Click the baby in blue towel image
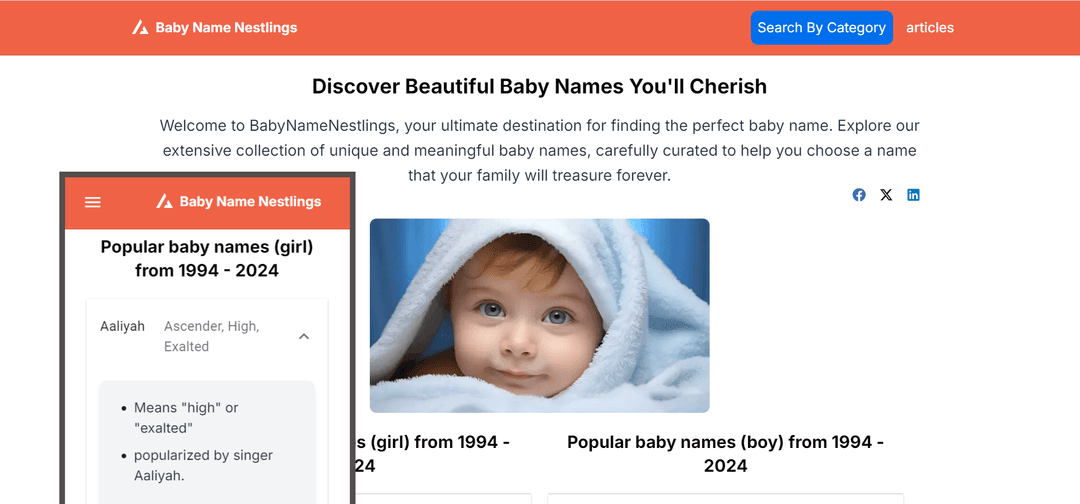This screenshot has height=504, width=1080. pyautogui.click(x=539, y=315)
